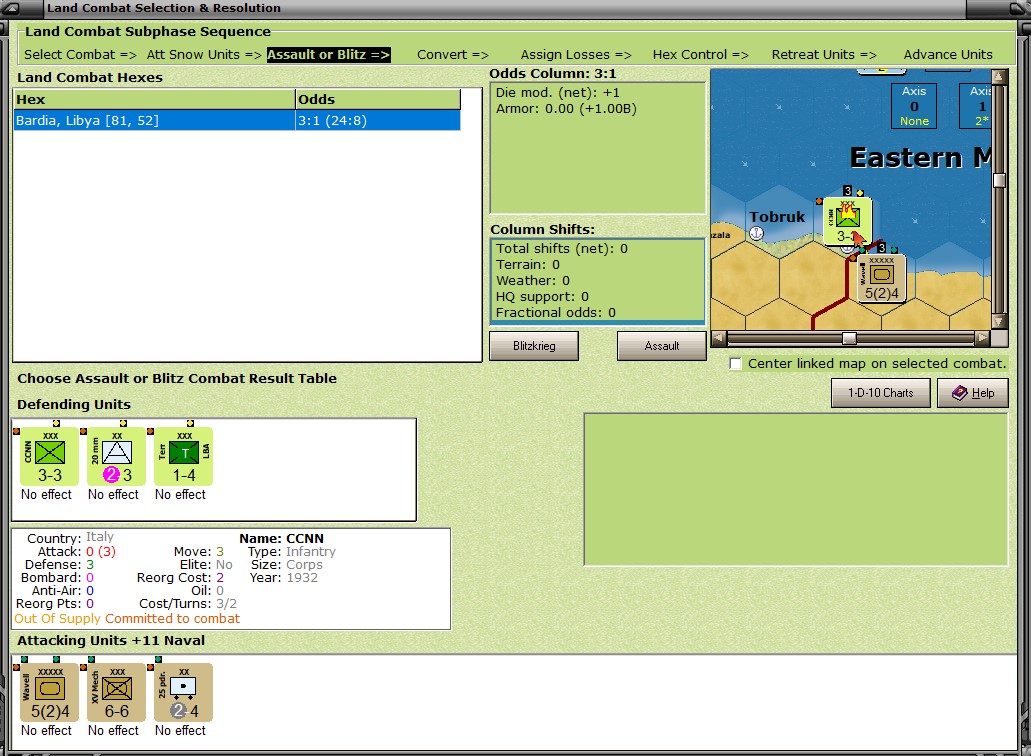The height and width of the screenshot is (756, 1031).
Task: Click the Total shifts (net): 0 line
Action: click(562, 248)
